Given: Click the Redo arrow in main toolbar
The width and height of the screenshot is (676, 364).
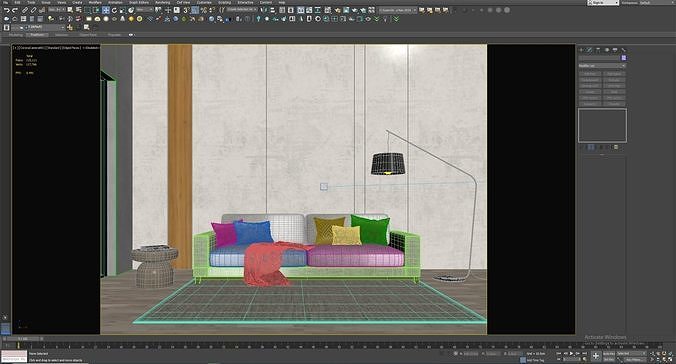Looking at the screenshot, I should click(x=15, y=10).
